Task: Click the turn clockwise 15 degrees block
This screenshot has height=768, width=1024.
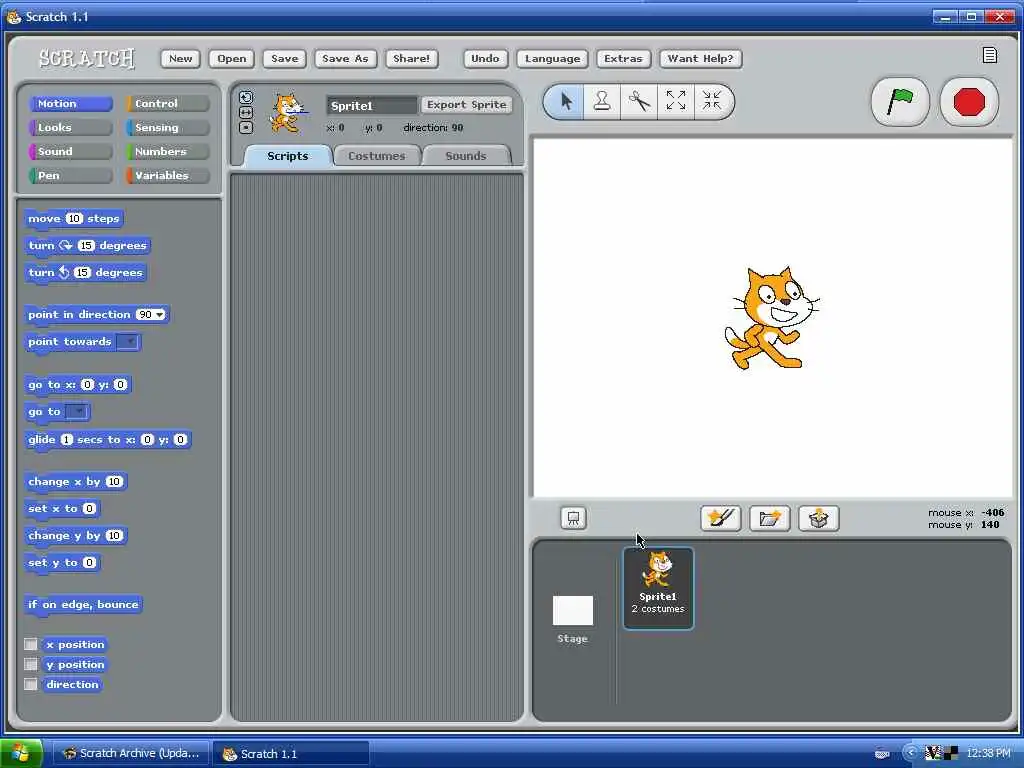Action: 88,246
